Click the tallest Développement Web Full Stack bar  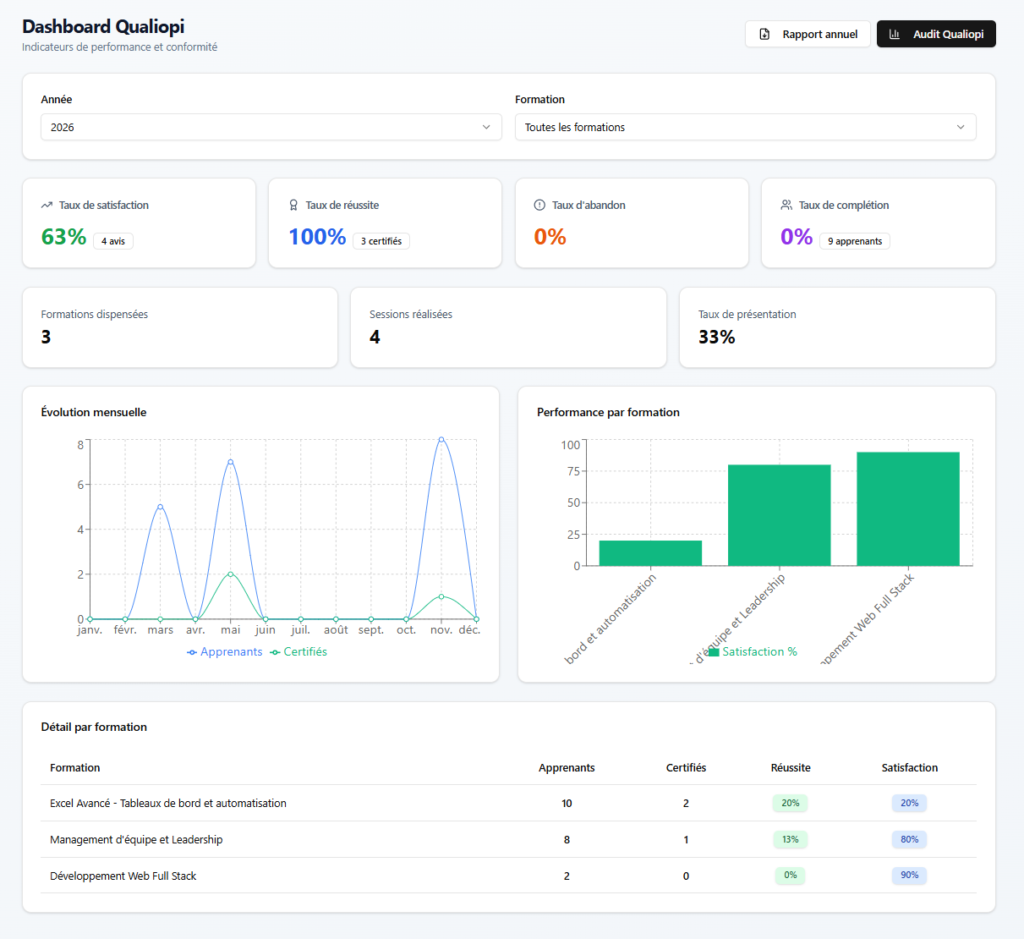click(x=908, y=509)
